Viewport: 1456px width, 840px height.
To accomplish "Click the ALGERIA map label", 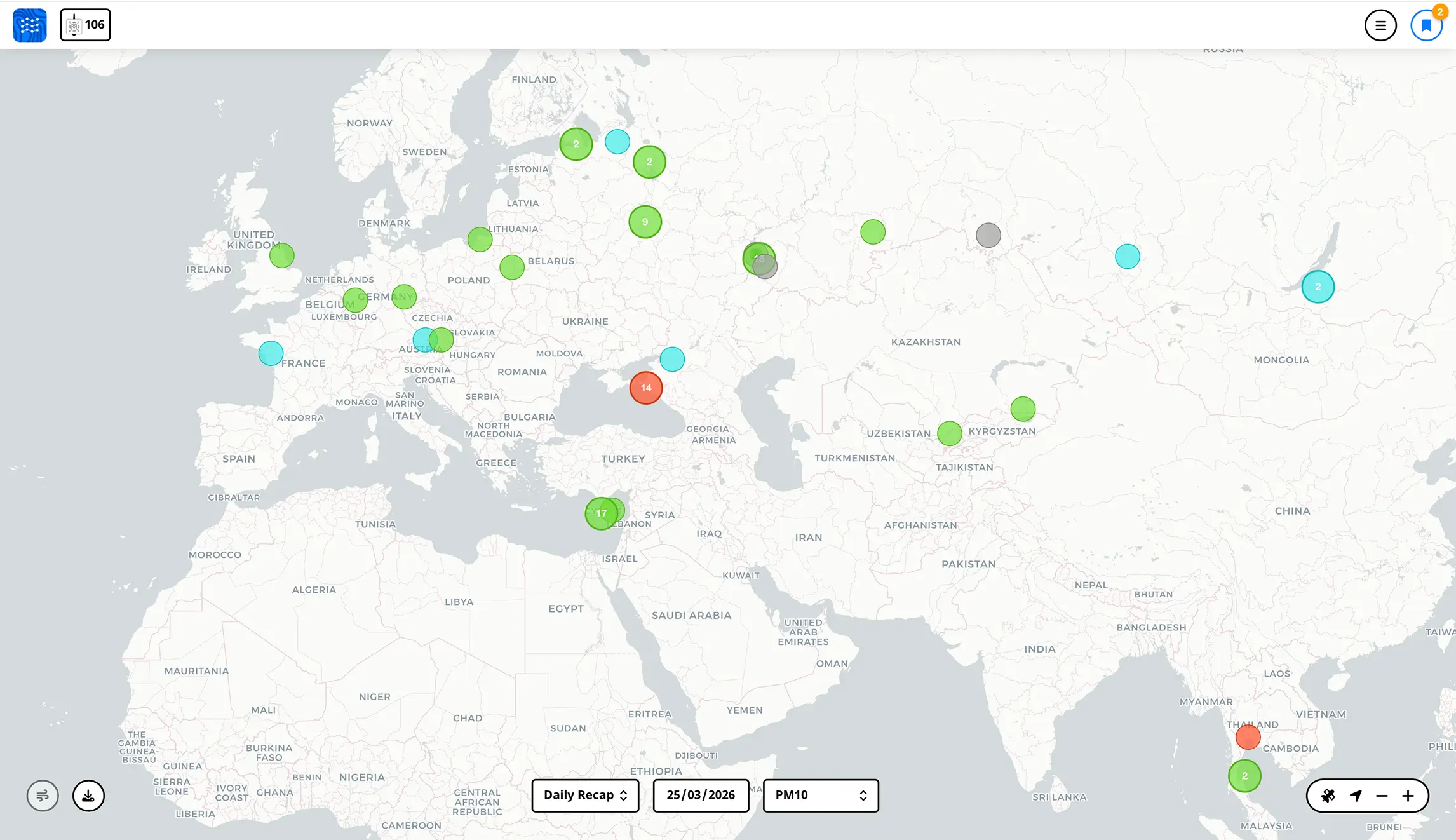I will (x=314, y=590).
